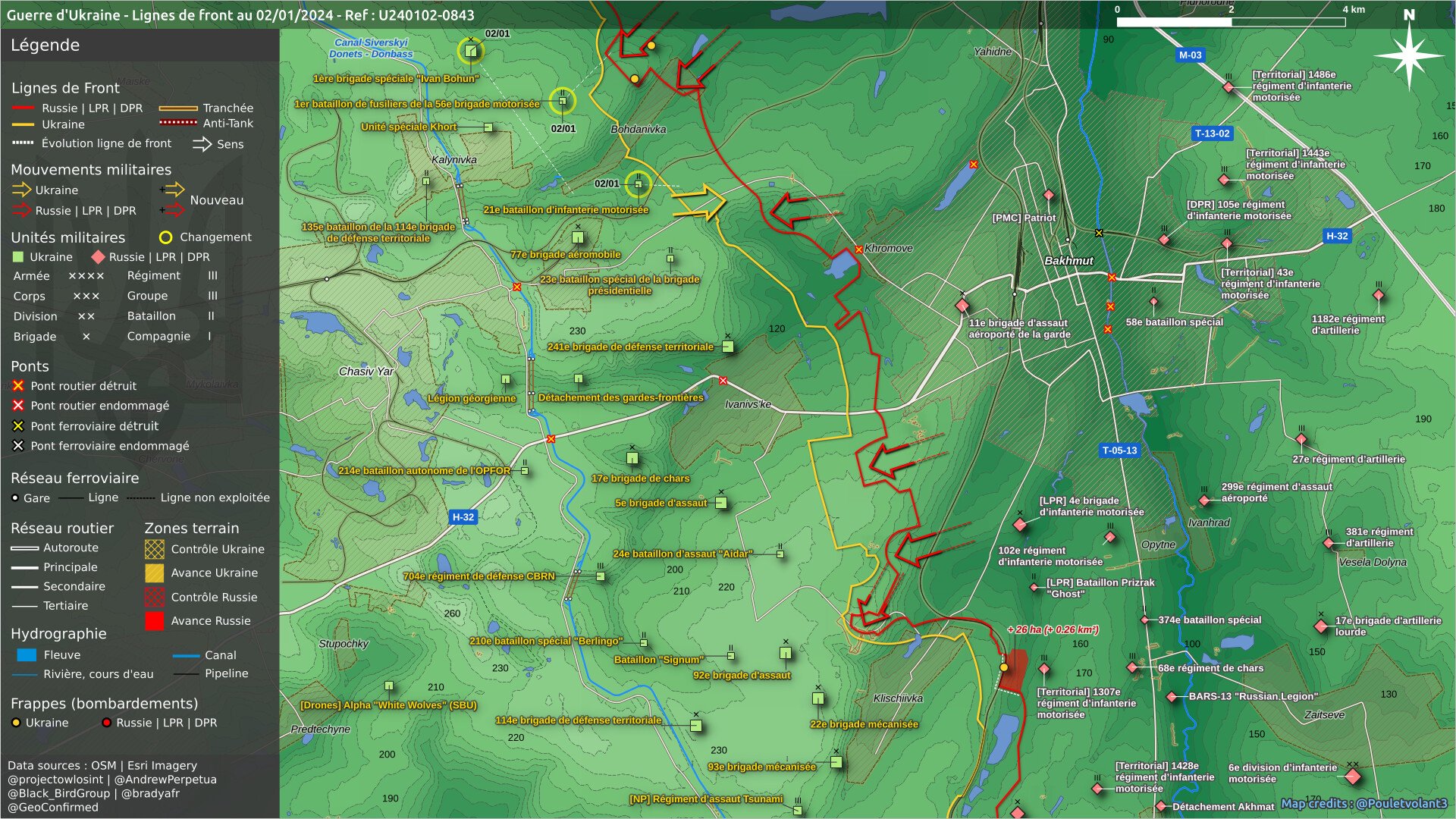Image resolution: width=1456 pixels, height=819 pixels.
Task: Click the Contrôle Ukraine swatch
Action: pyautogui.click(x=154, y=549)
